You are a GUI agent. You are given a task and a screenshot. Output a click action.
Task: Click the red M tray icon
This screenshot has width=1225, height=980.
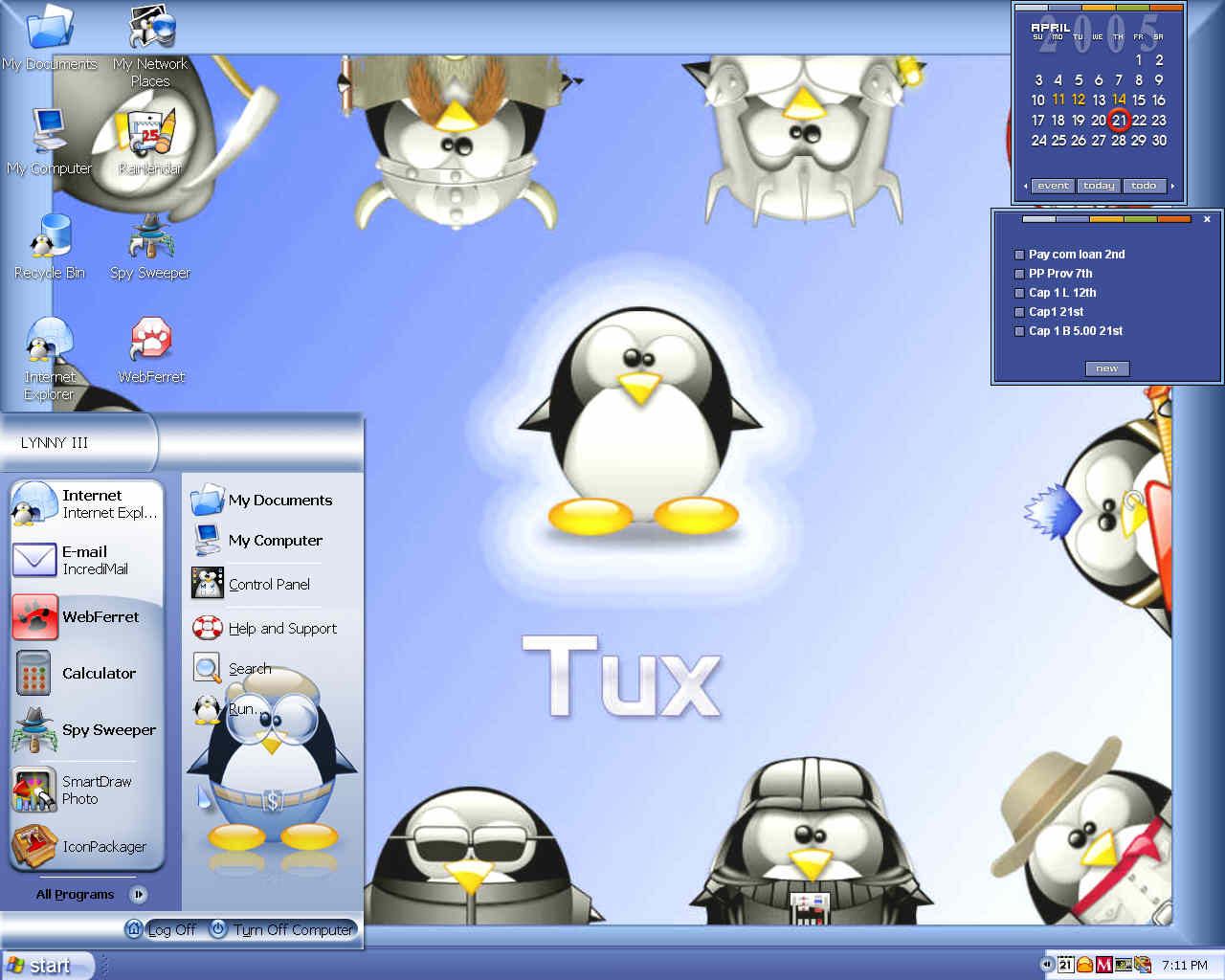pyautogui.click(x=1103, y=965)
